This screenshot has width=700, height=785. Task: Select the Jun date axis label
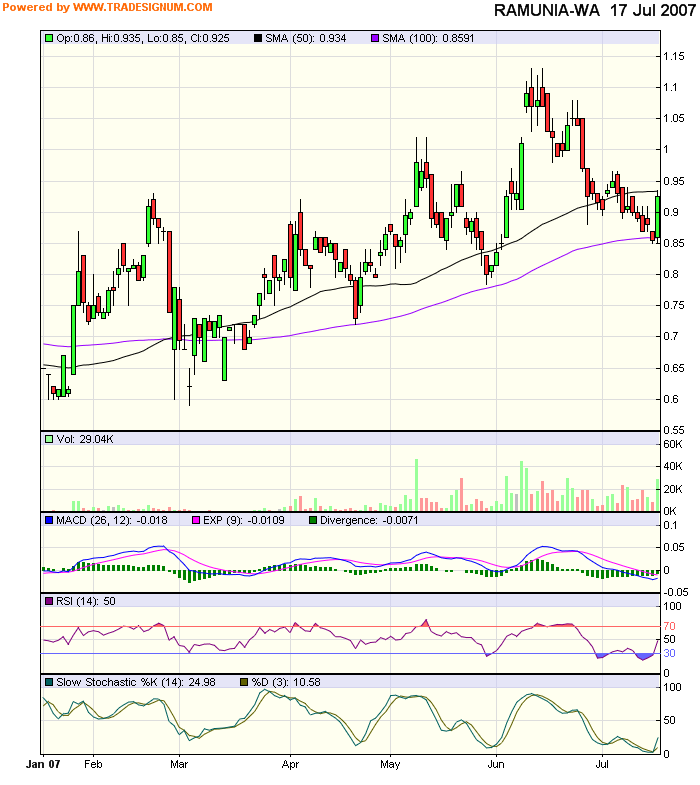click(496, 763)
